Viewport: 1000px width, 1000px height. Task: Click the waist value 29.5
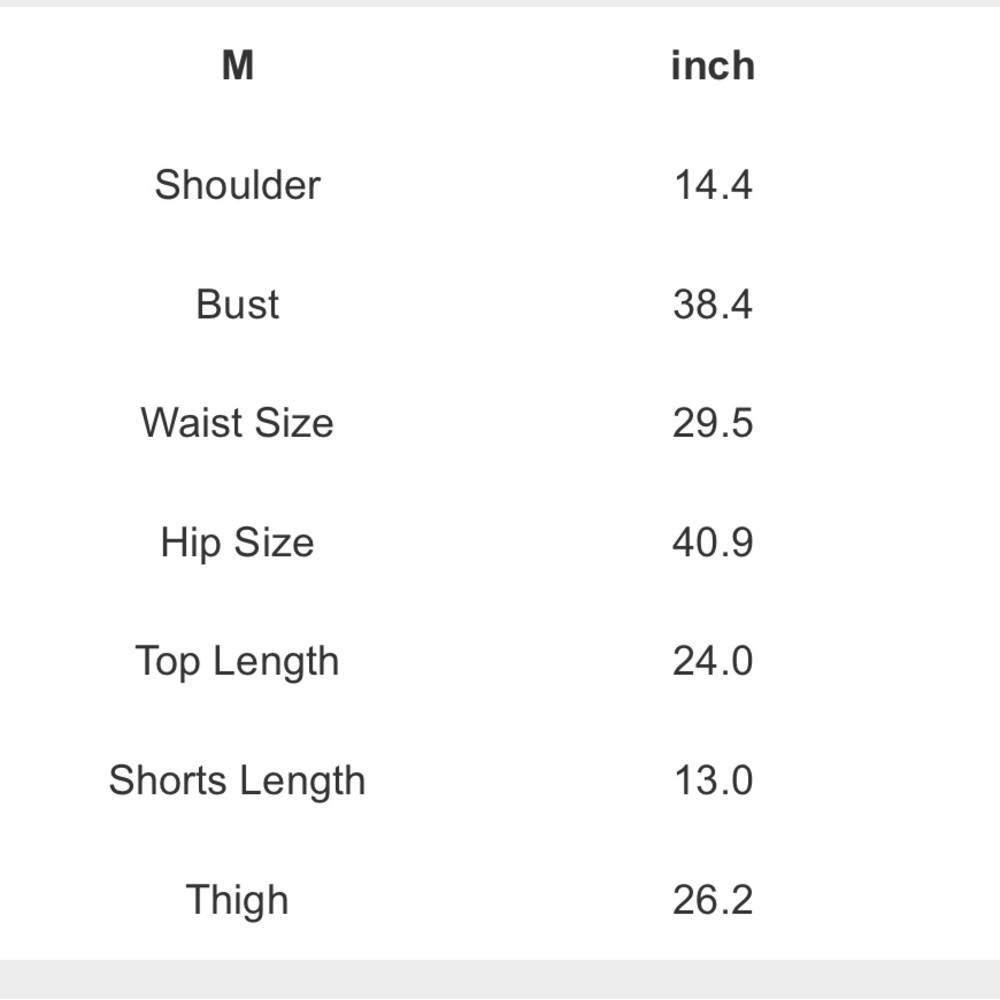[x=712, y=423]
